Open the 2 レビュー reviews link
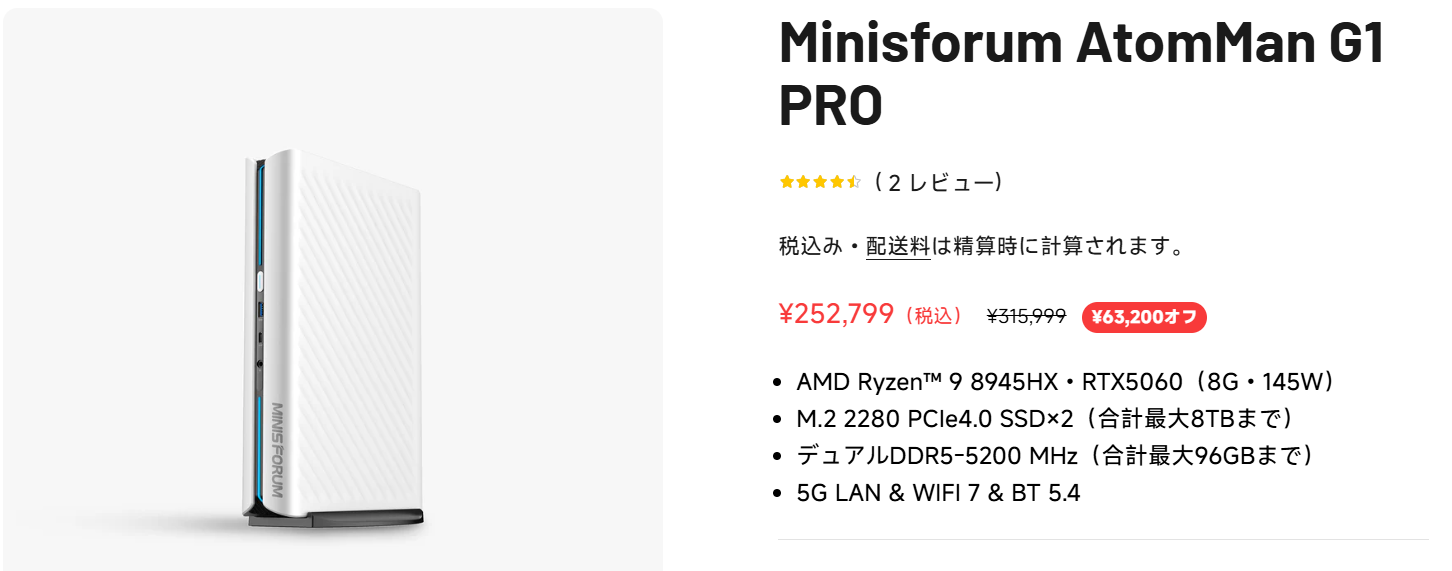The width and height of the screenshot is (1452, 571). click(937, 182)
